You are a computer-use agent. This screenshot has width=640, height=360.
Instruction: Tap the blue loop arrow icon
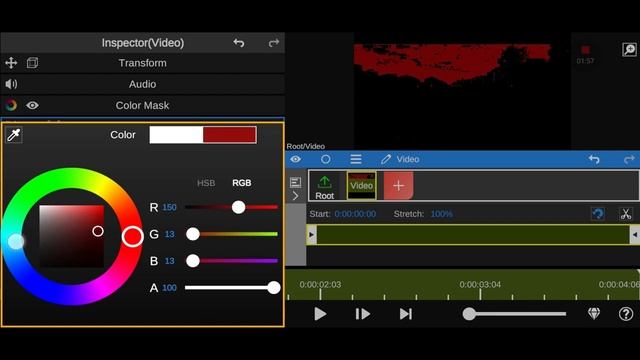click(x=598, y=214)
